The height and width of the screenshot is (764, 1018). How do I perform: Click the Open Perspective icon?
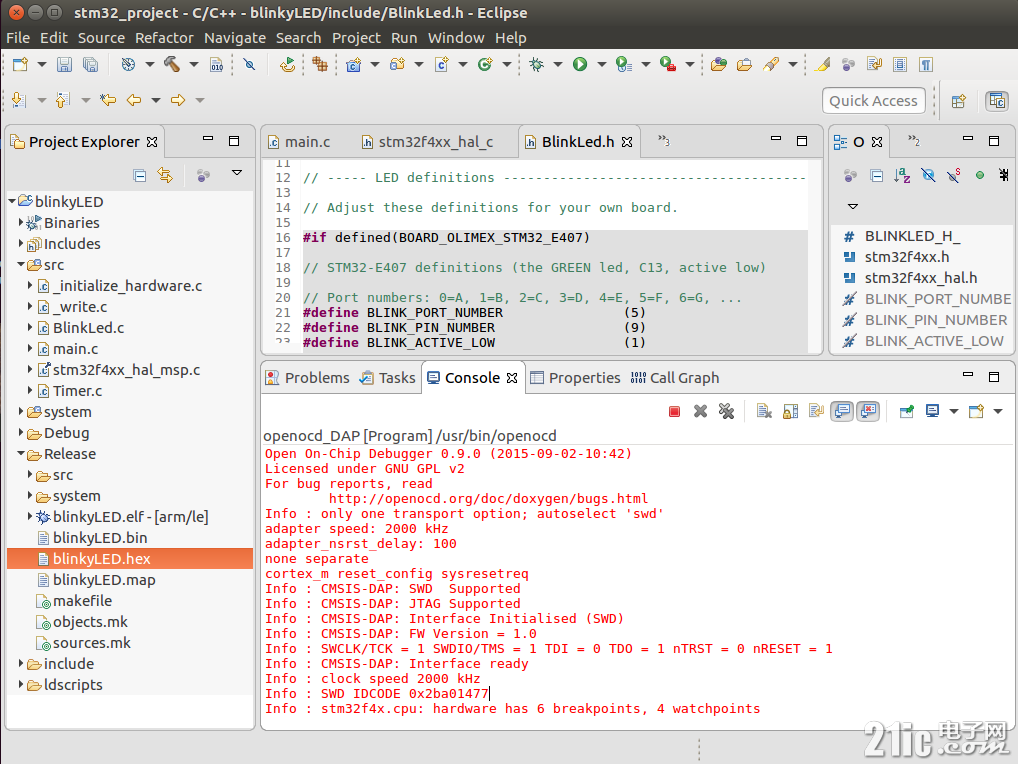959,101
